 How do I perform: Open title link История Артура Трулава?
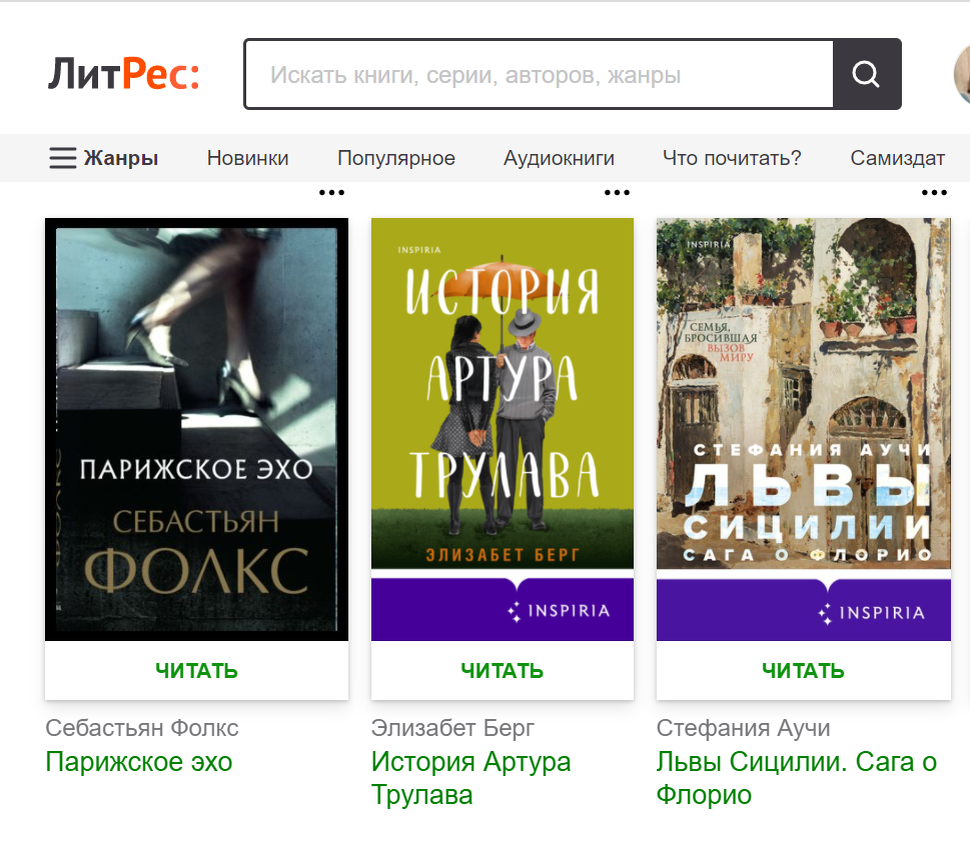(471, 778)
